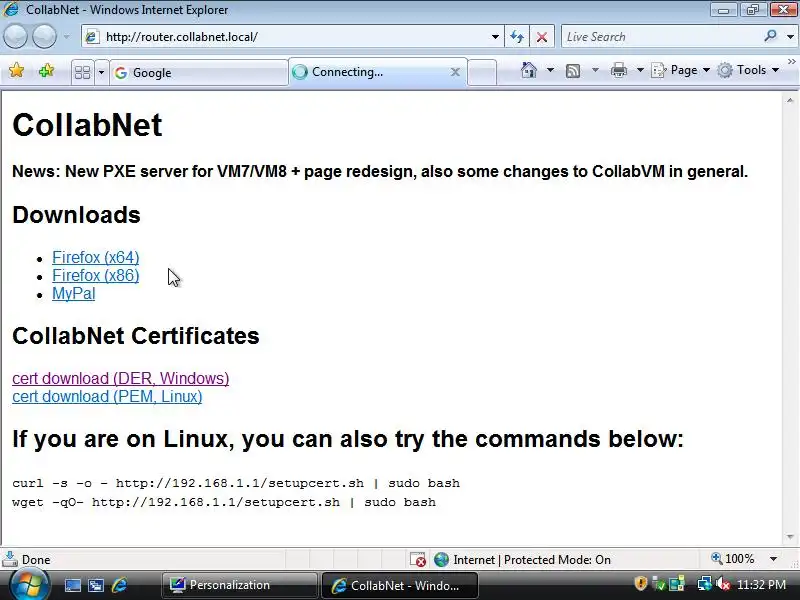Open the Recent Pages arrow beside Forward

(x=66, y=37)
